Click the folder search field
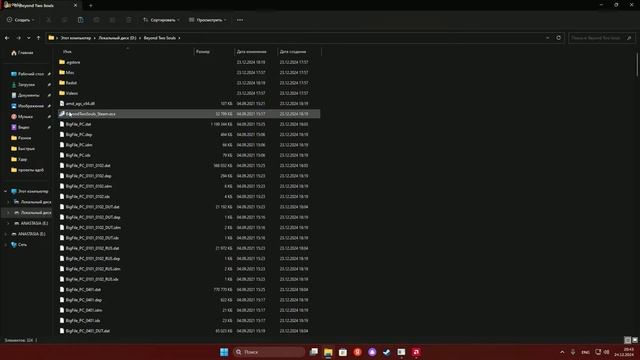The width and height of the screenshot is (640, 360). tap(601, 38)
